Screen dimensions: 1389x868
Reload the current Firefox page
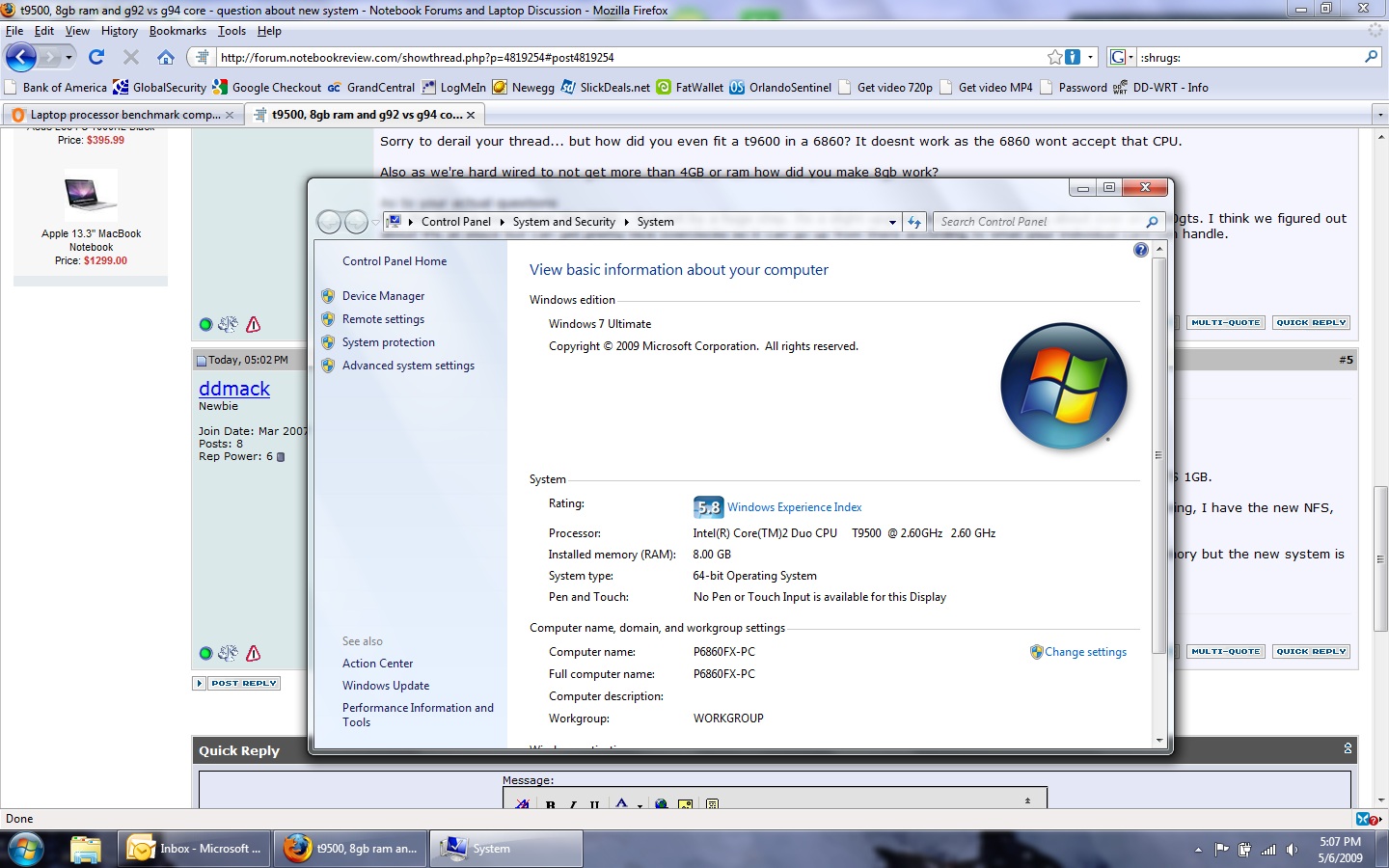[x=96, y=57]
